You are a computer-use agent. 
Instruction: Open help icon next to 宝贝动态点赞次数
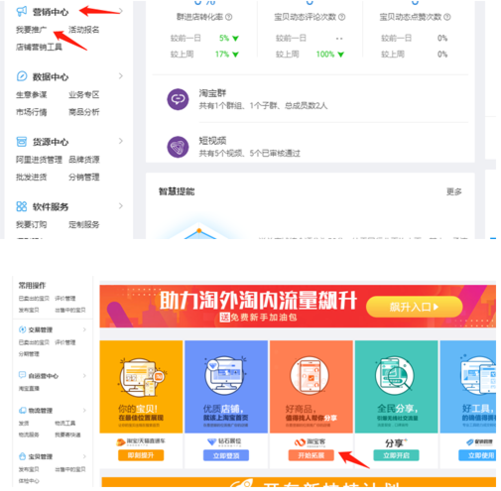(447, 17)
